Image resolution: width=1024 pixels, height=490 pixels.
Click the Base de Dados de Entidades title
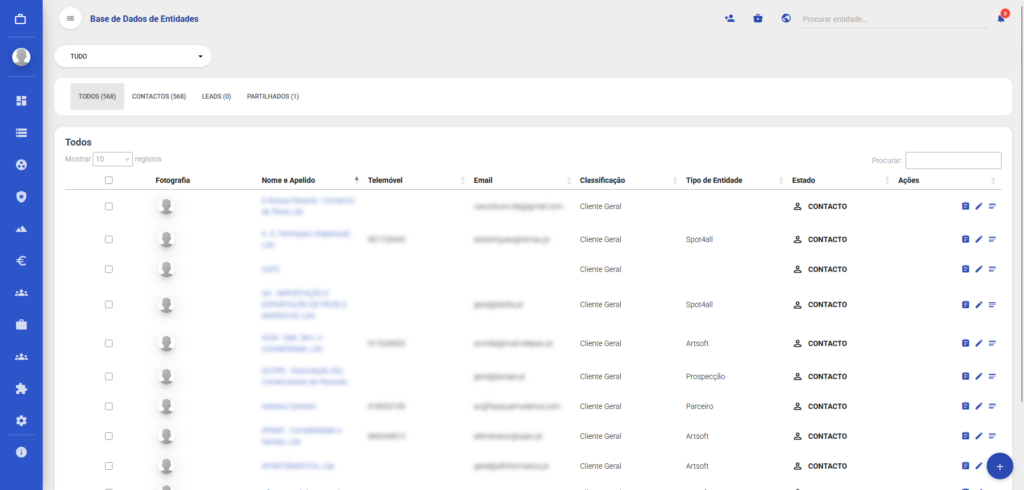(144, 19)
